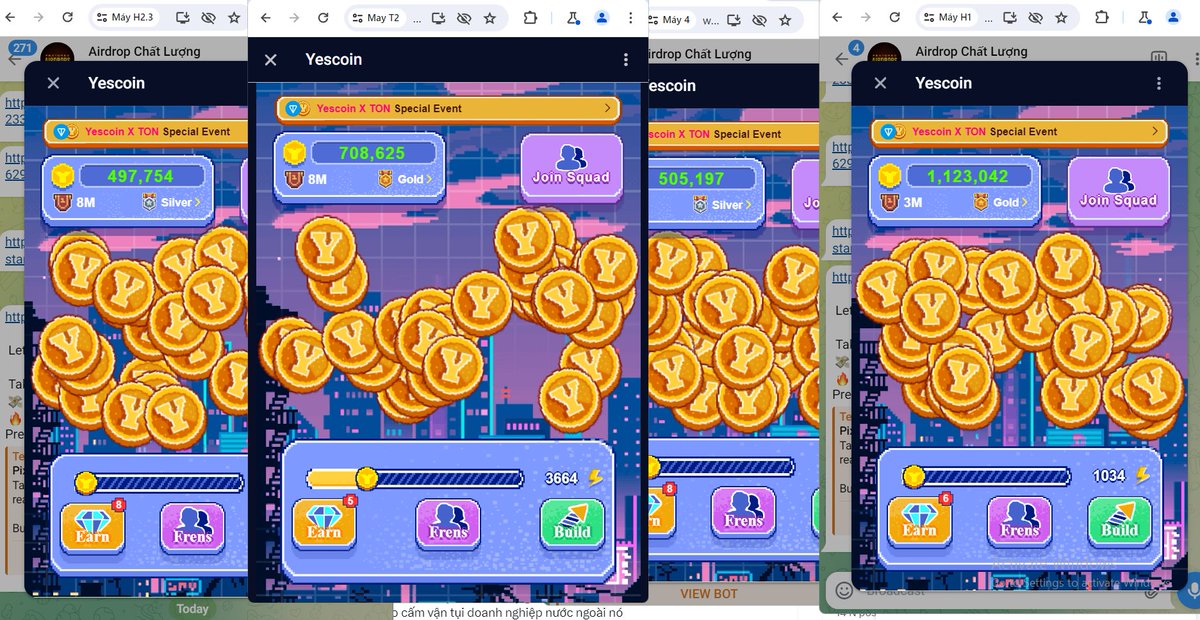
Task: Reload the Máy H2.3 browser page
Action: click(x=68, y=17)
